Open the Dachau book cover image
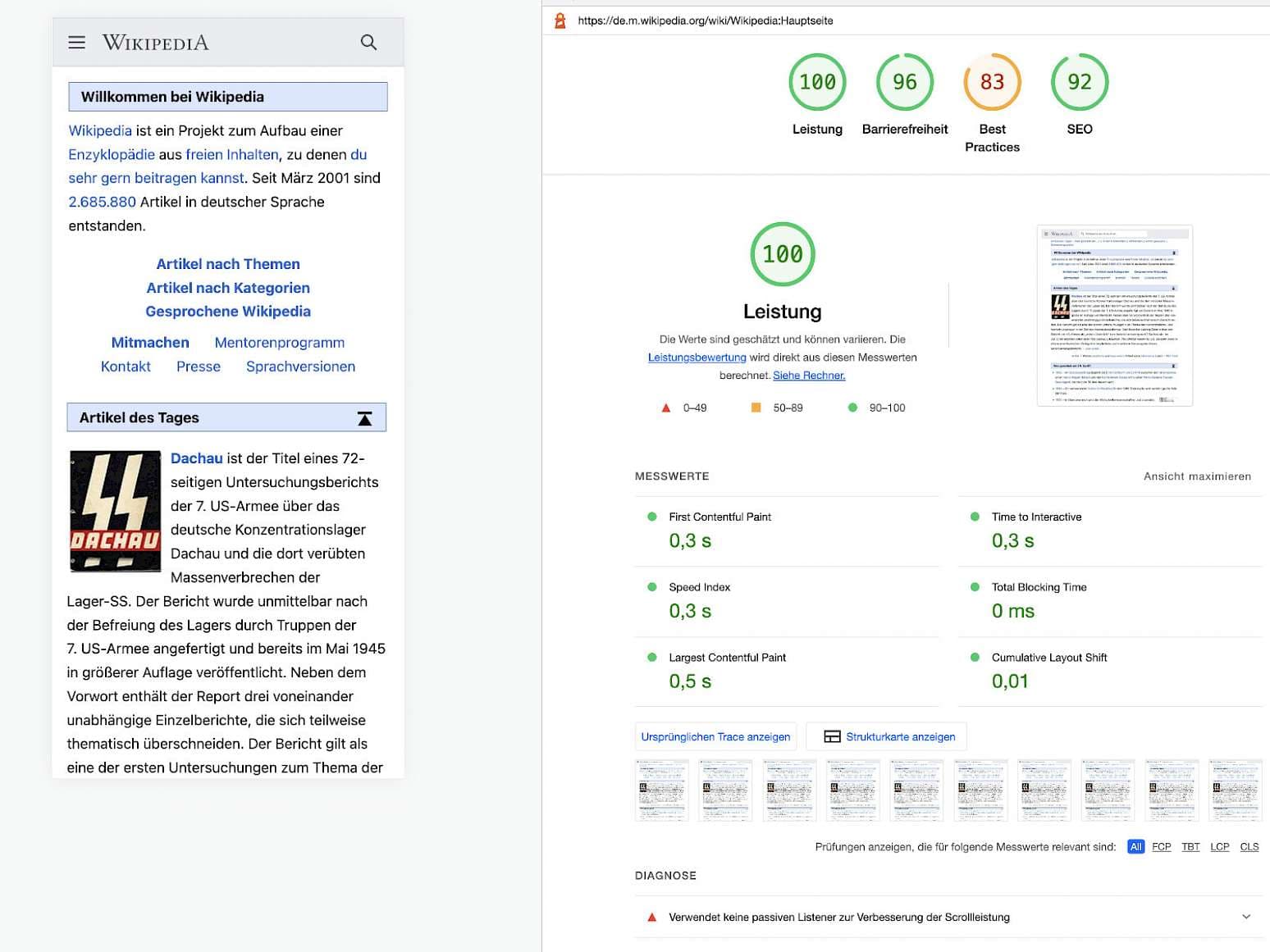This screenshot has height=952, width=1270. tap(115, 510)
